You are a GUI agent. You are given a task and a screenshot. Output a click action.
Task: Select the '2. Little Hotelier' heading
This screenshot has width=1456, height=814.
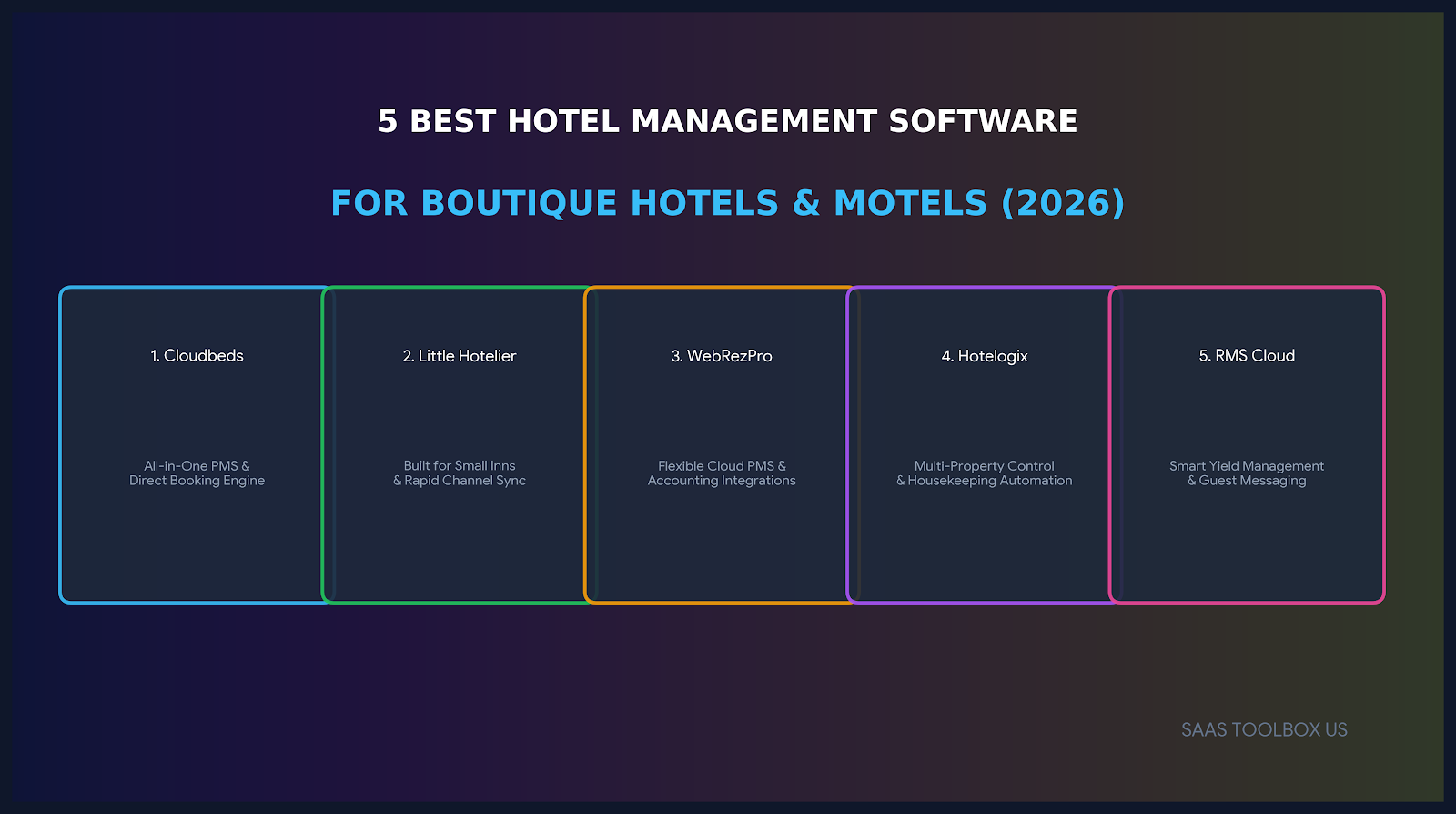tap(460, 356)
